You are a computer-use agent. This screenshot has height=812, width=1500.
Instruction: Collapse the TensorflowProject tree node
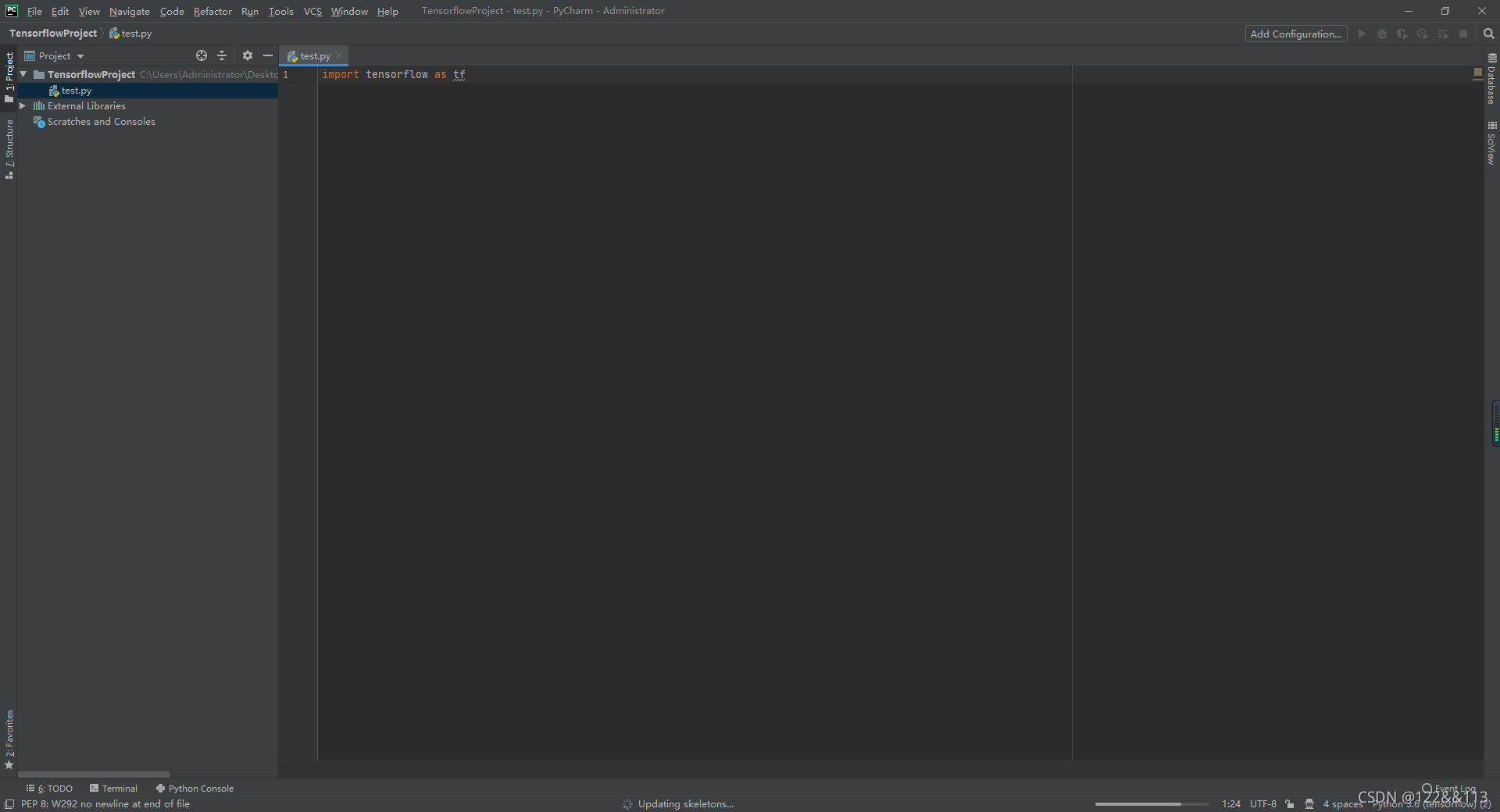point(23,74)
